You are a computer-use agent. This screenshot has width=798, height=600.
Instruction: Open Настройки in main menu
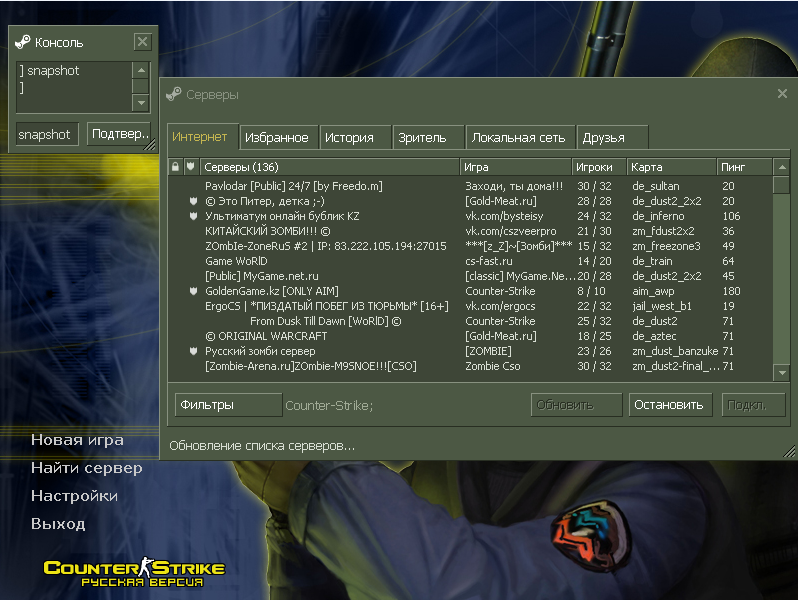pyautogui.click(x=74, y=496)
